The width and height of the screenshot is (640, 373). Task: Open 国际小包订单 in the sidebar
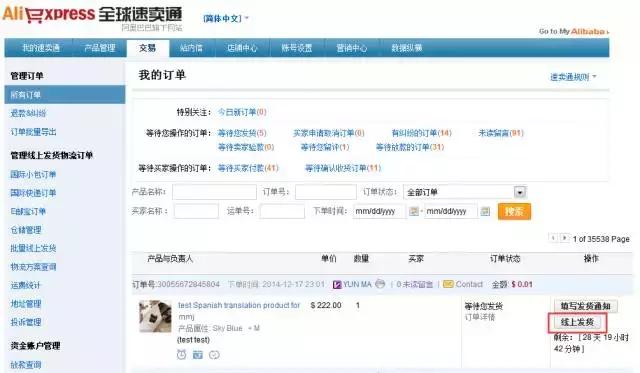[x=33, y=175]
